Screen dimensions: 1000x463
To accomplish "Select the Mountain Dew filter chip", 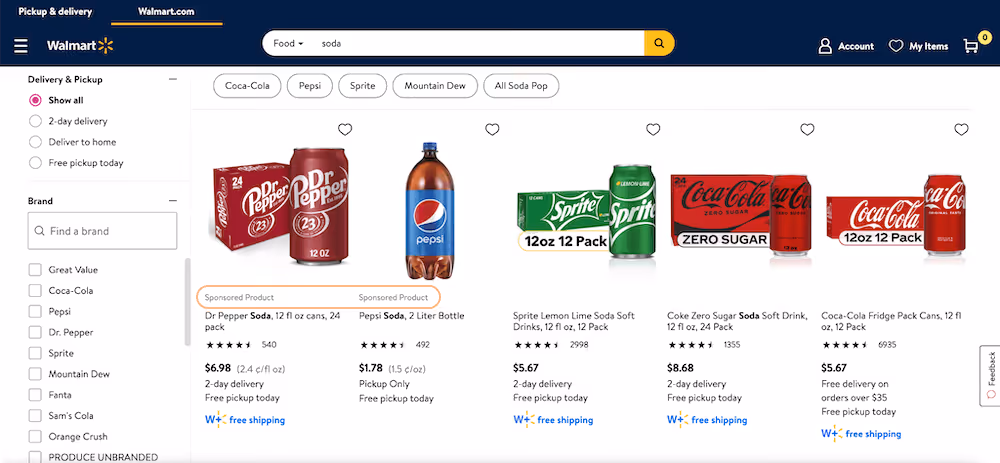I will point(435,86).
